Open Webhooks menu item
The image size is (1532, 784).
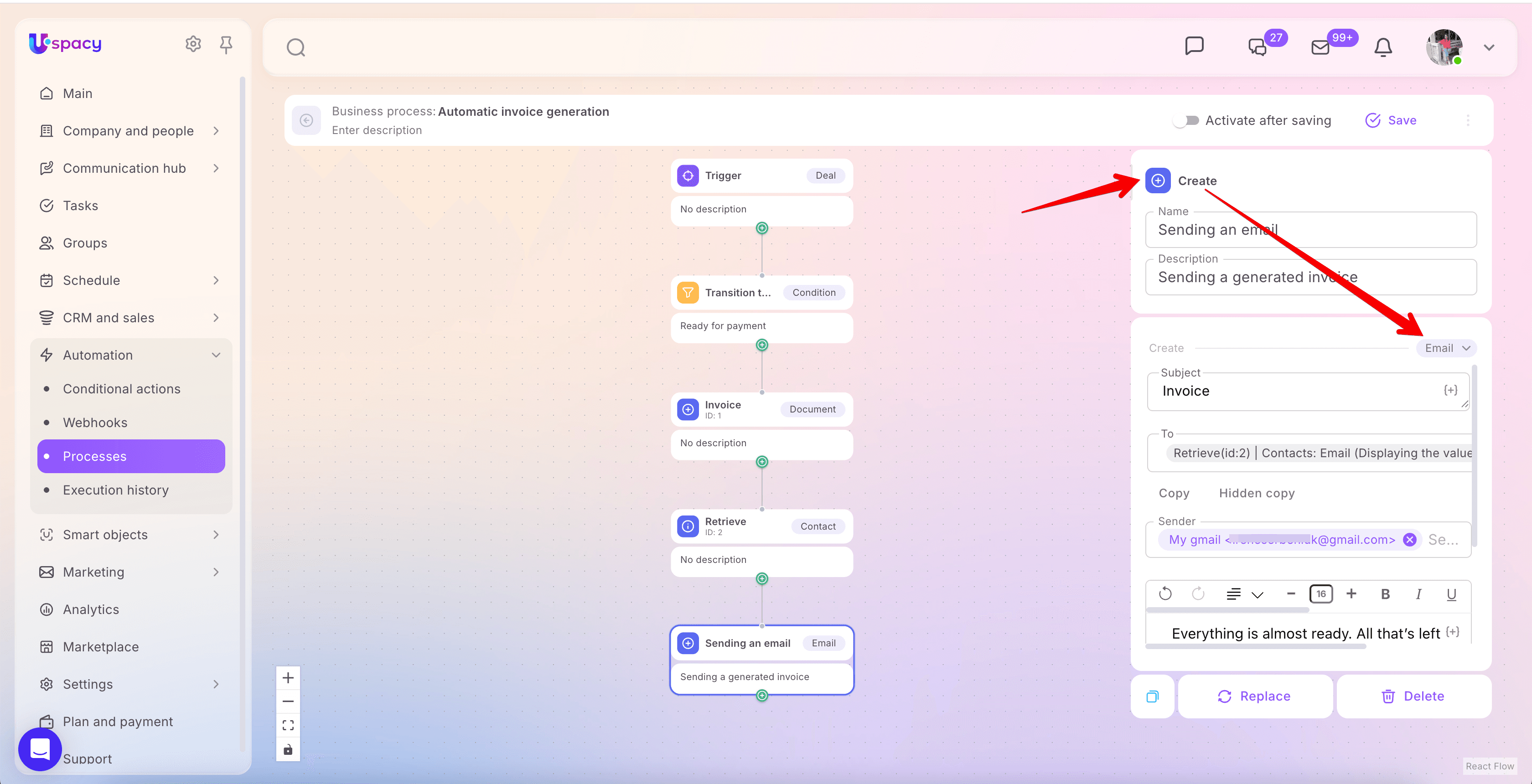95,422
